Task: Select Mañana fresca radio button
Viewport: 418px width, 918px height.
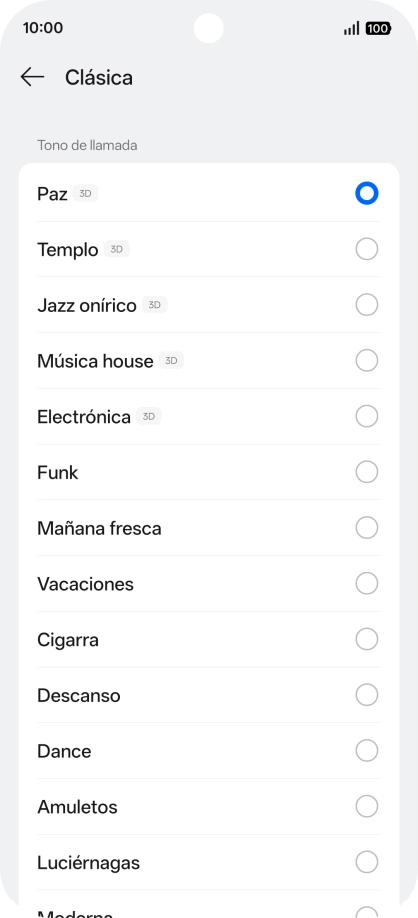Action: [x=366, y=527]
